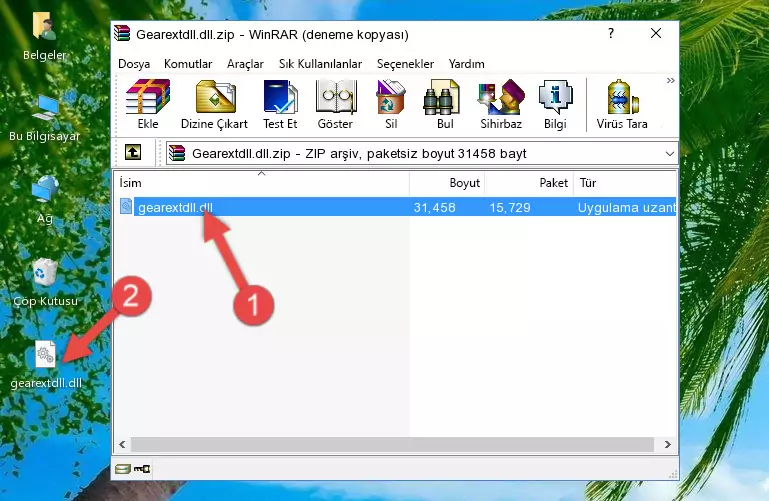The height and width of the screenshot is (501, 769).
Task: Click the WinRAR title bar books icon
Action: (122, 33)
